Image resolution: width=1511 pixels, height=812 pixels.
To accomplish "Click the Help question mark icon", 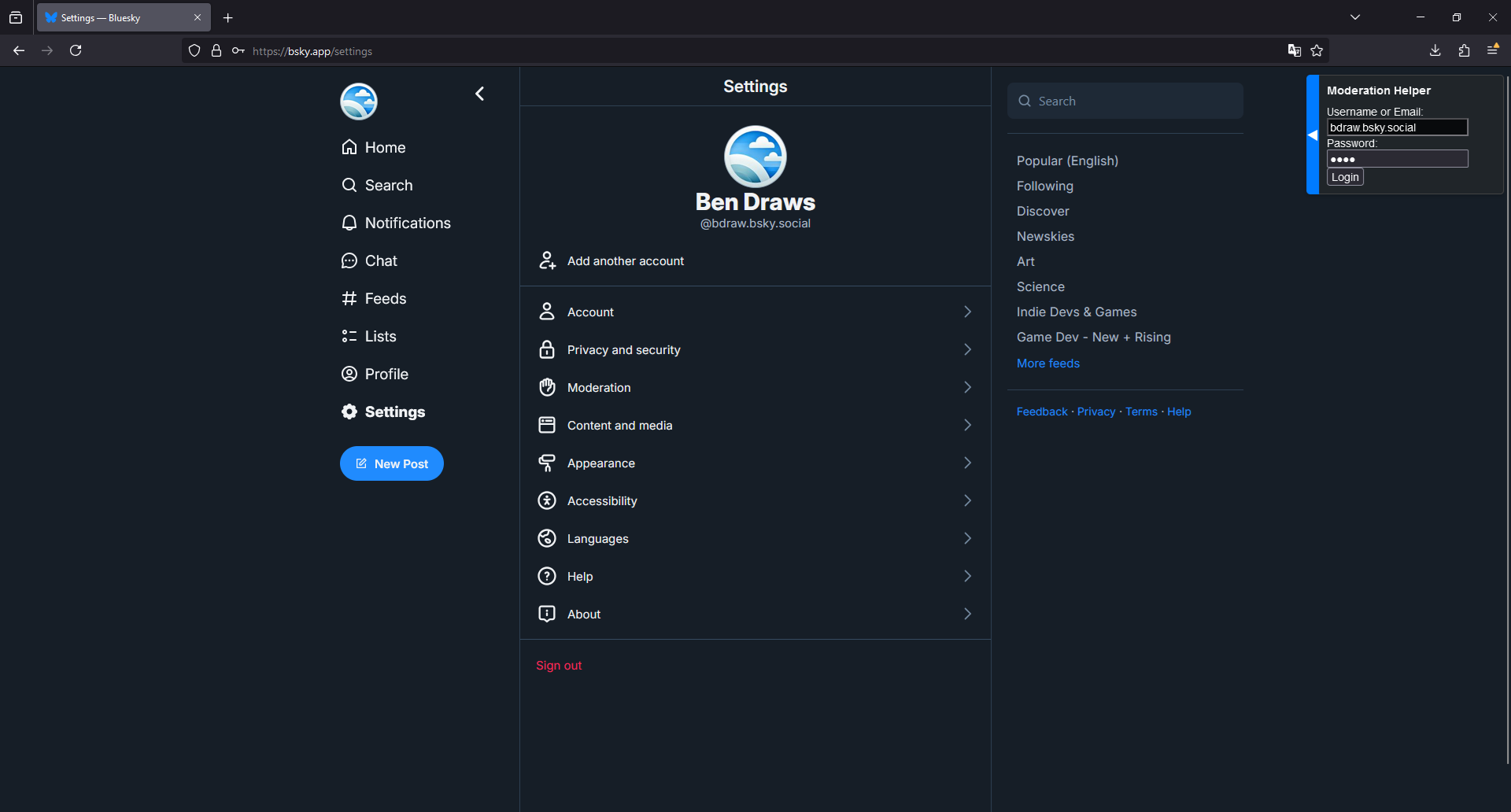I will point(547,576).
